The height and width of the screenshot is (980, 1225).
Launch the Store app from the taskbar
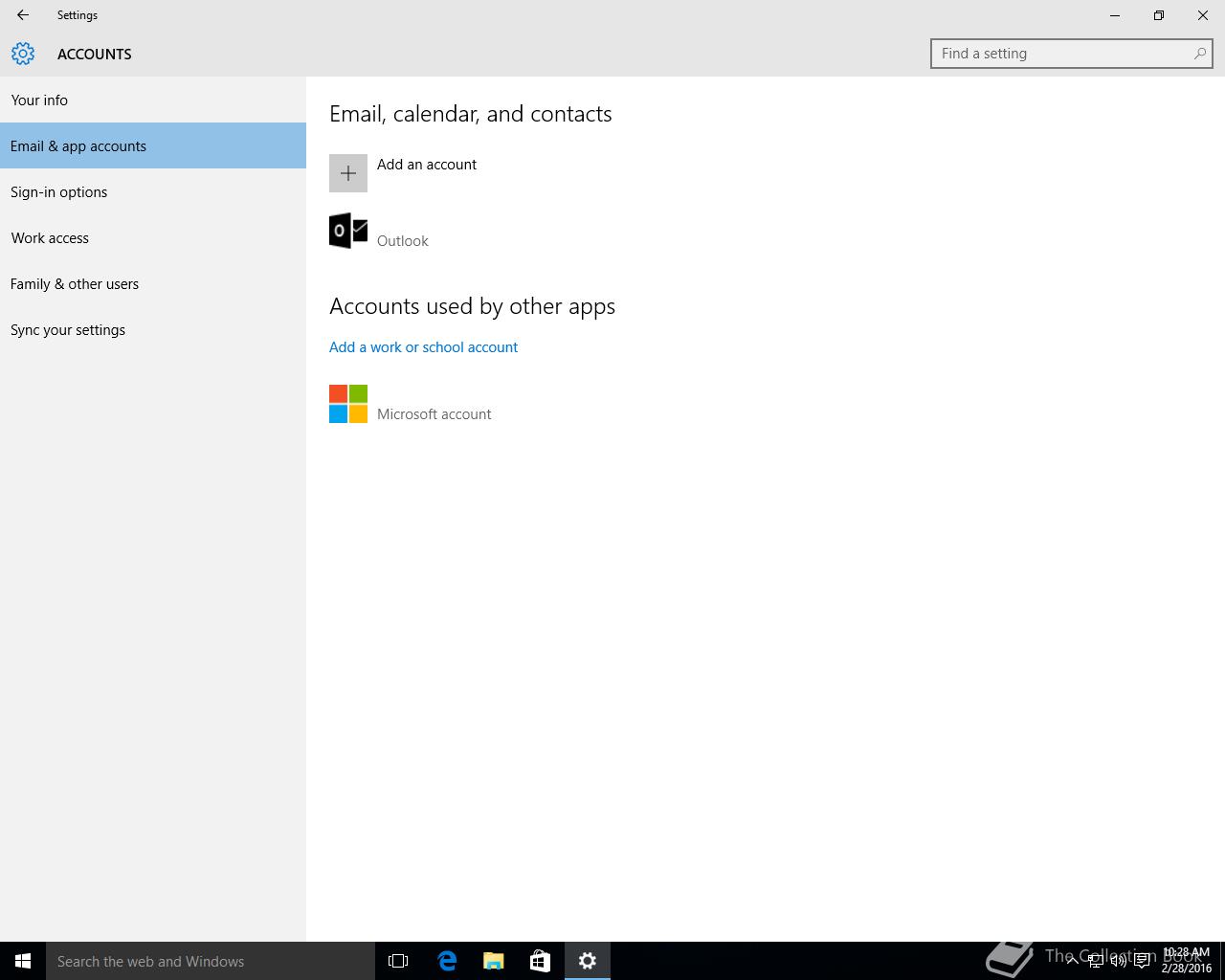(x=541, y=961)
